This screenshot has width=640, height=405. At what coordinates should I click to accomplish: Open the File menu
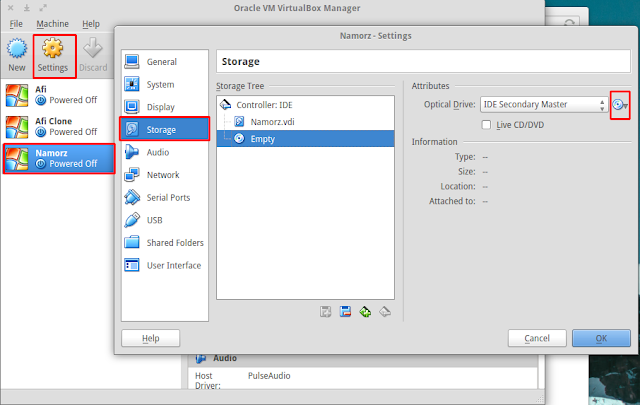(16, 24)
